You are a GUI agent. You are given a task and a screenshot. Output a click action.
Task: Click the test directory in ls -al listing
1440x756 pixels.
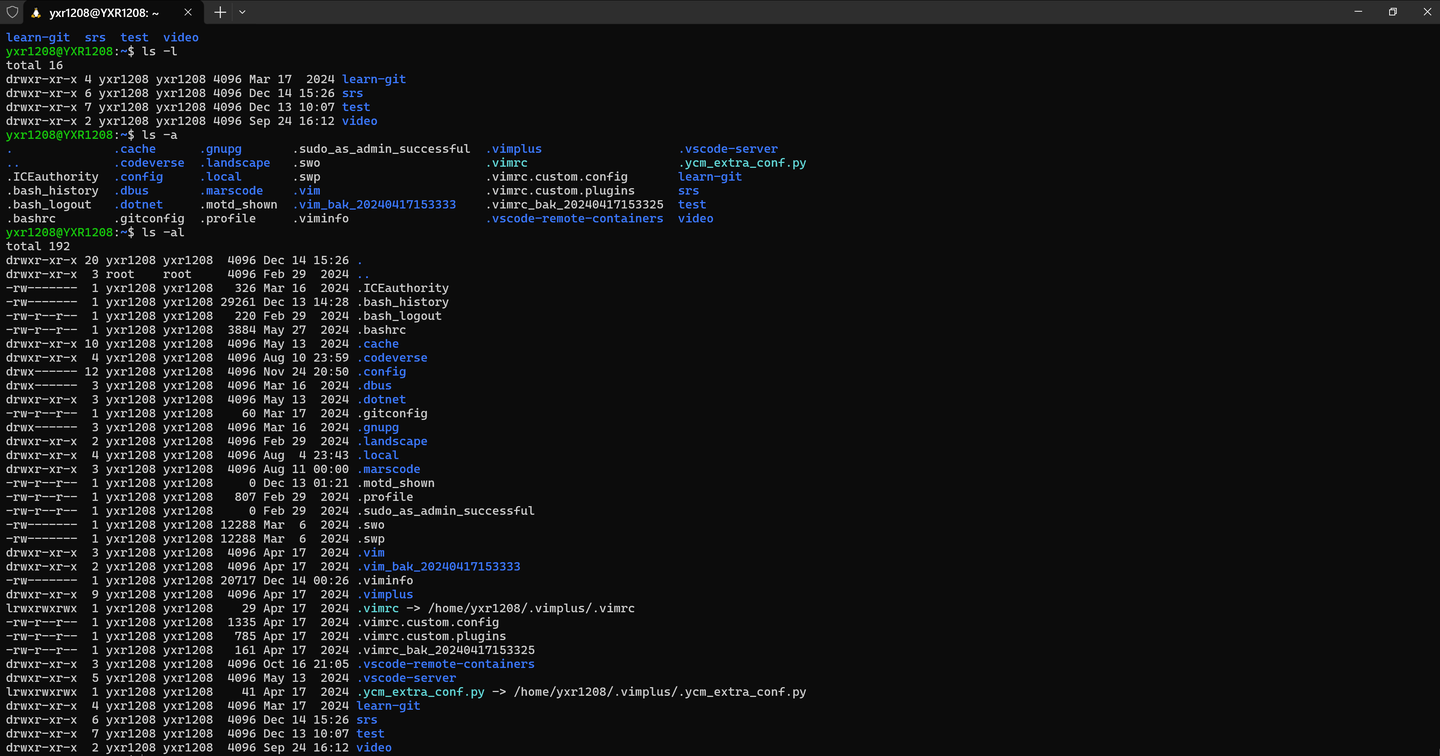(370, 733)
